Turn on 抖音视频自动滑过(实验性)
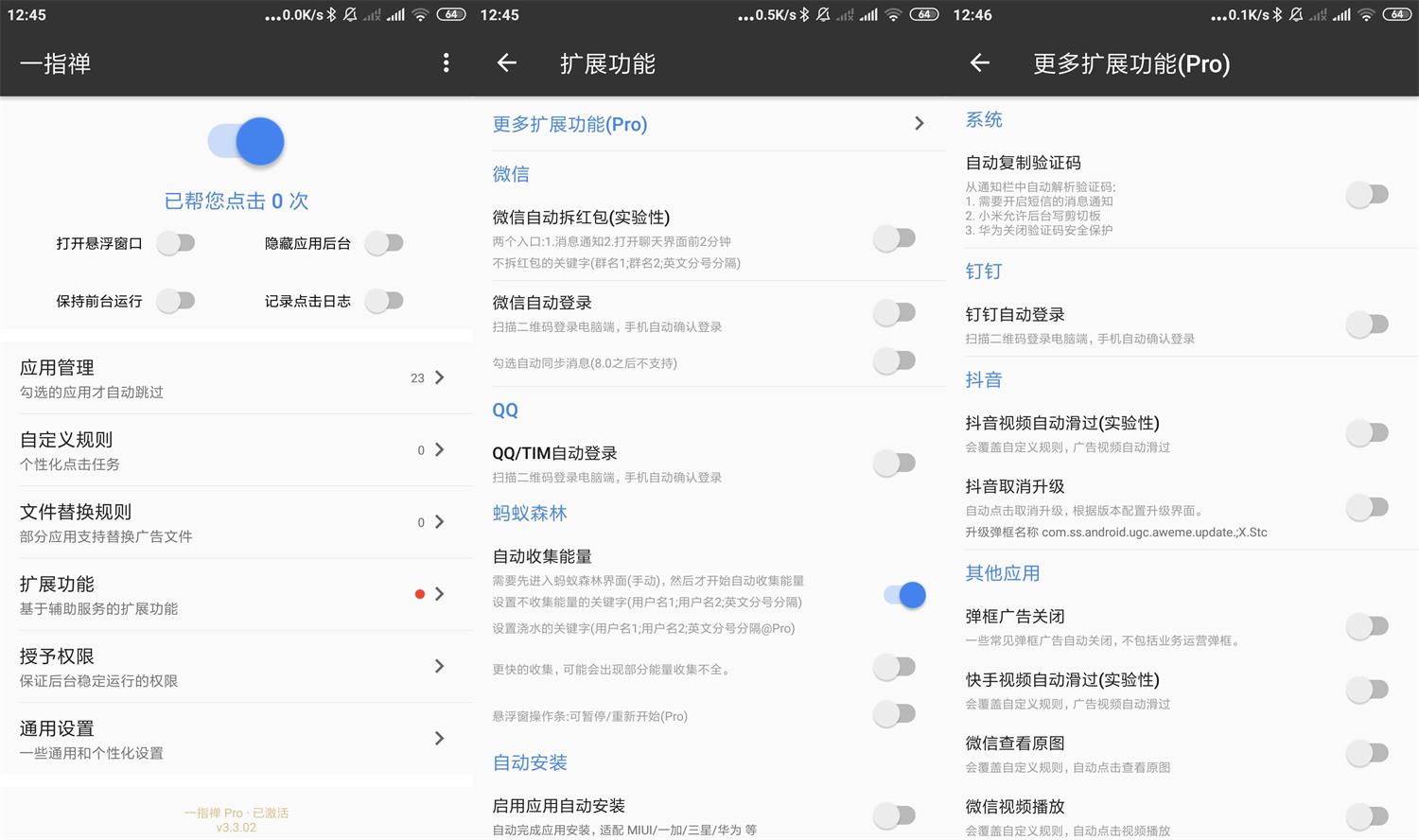This screenshot has height=840, width=1419. (1367, 432)
